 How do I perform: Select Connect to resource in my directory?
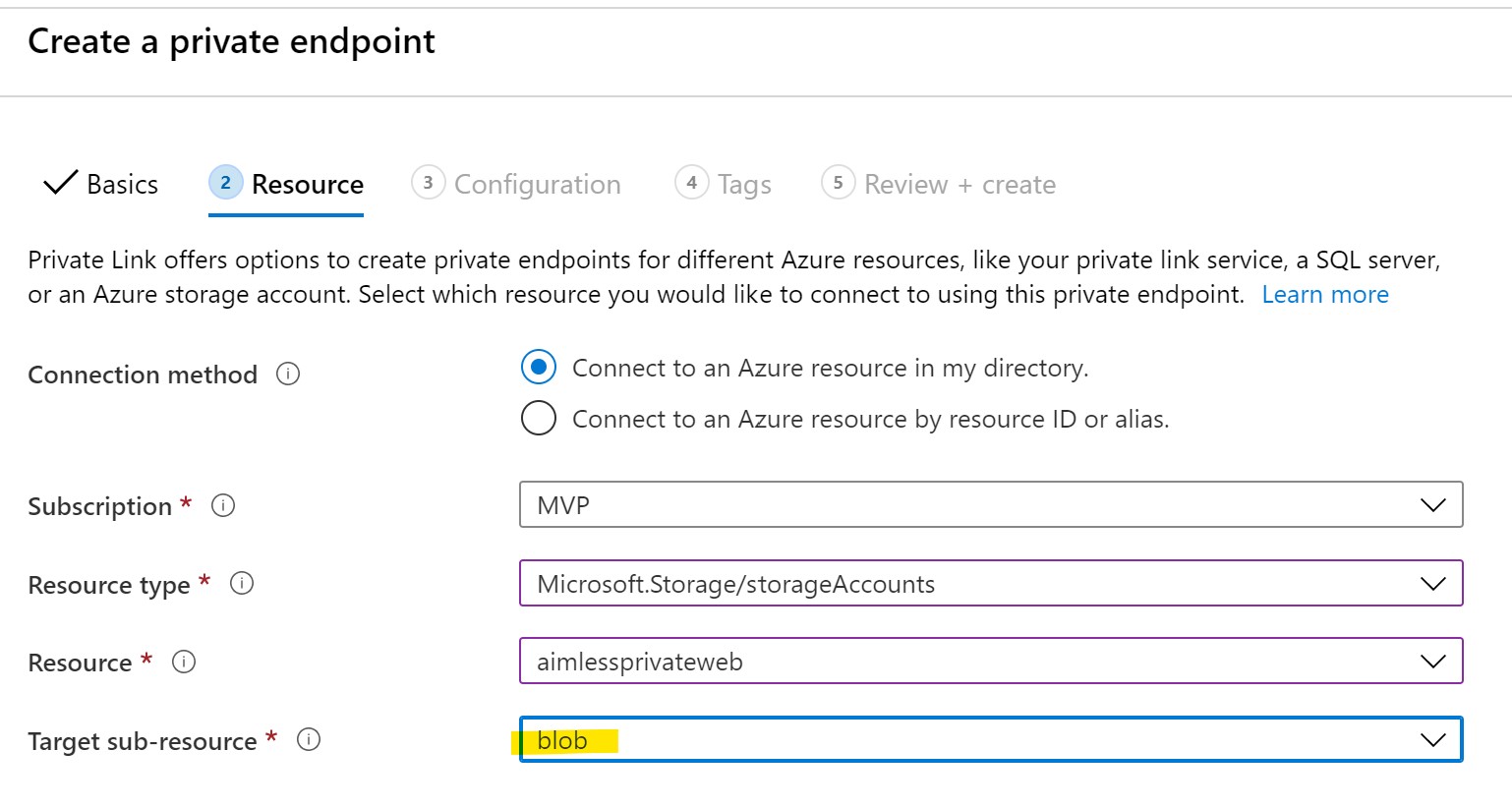(x=539, y=368)
